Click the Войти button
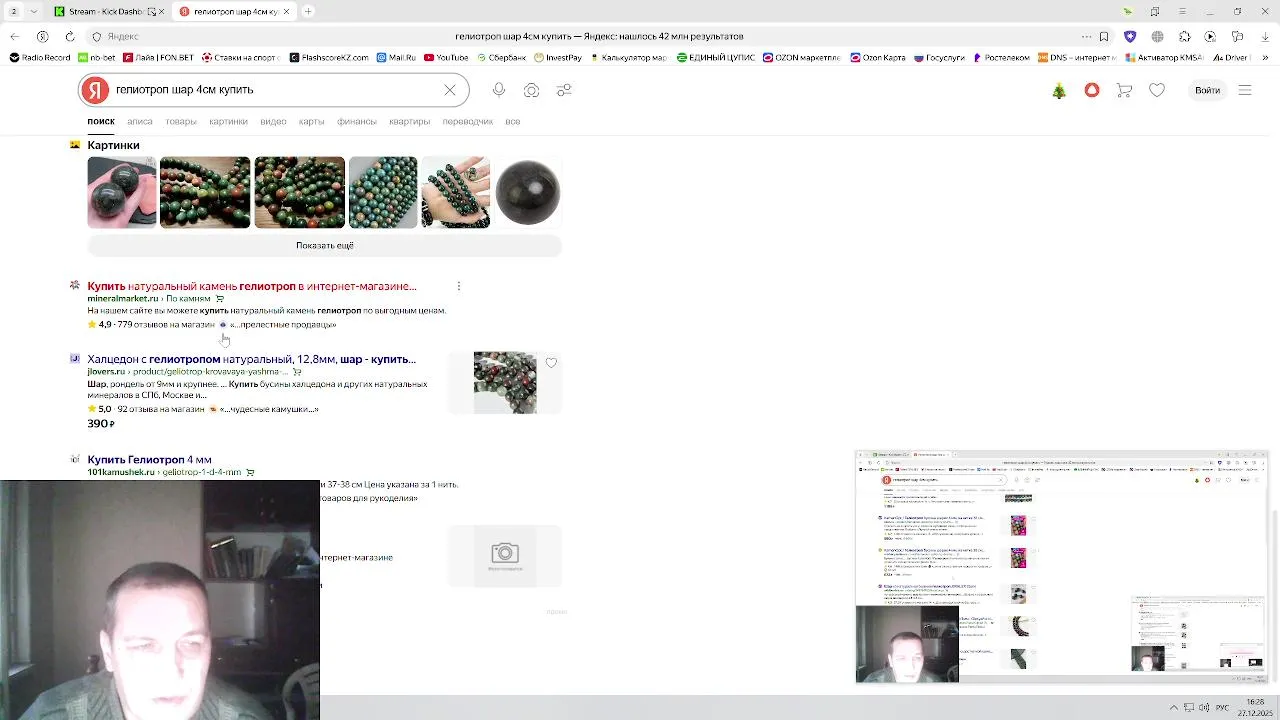The image size is (1280, 720). (1207, 90)
